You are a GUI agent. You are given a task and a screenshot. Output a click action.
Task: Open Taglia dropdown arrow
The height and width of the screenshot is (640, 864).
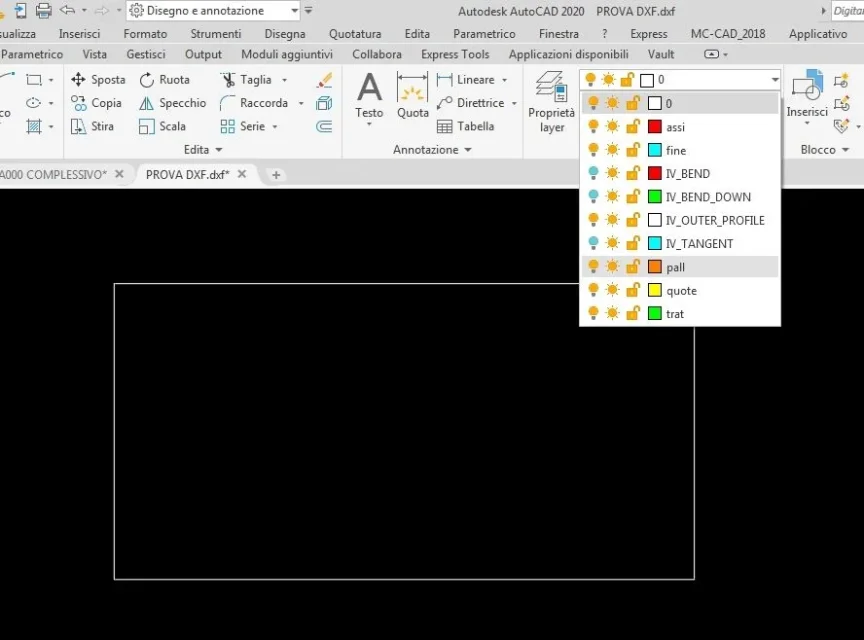tap(284, 80)
